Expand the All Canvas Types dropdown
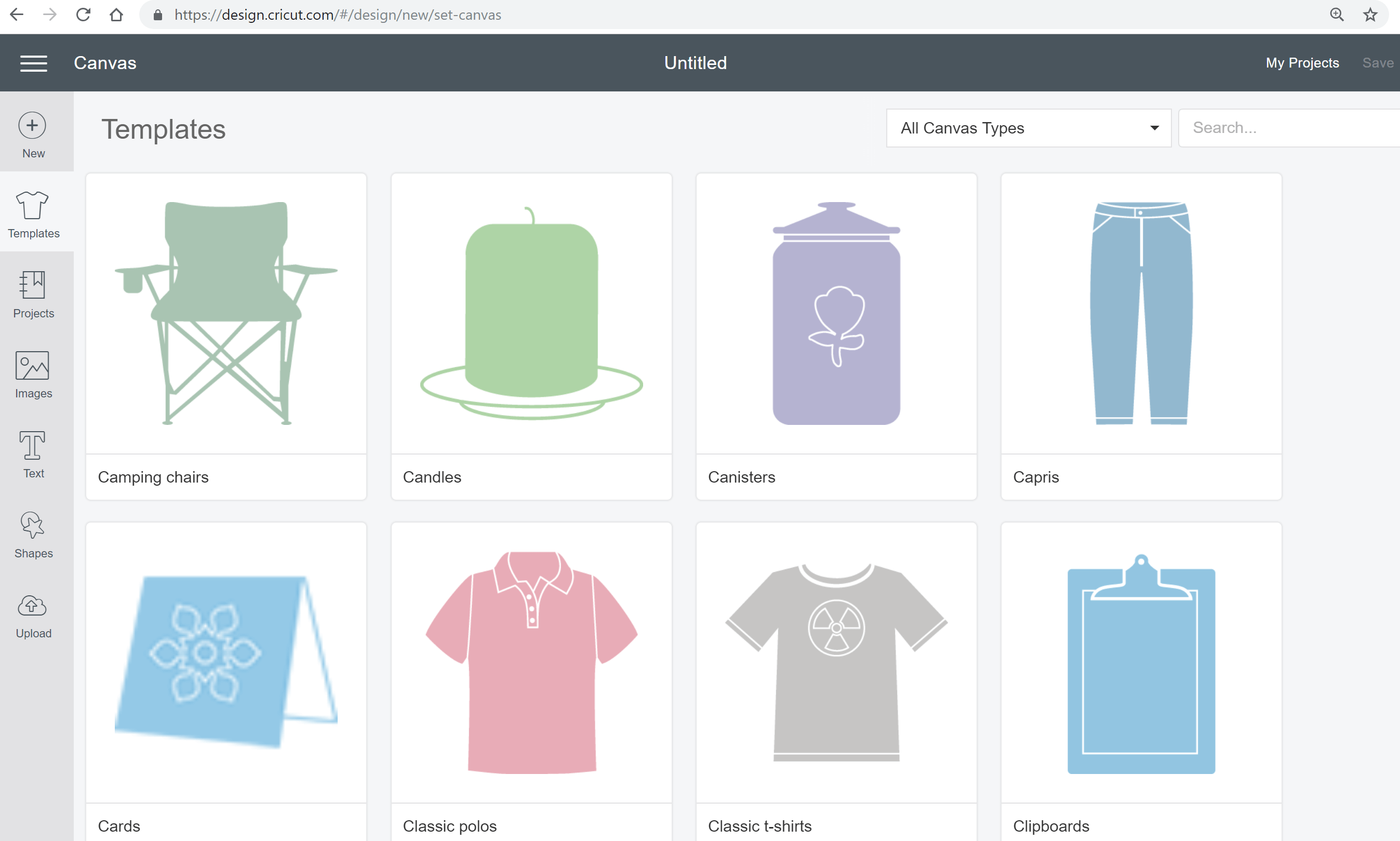This screenshot has width=1400, height=841. pos(1029,128)
